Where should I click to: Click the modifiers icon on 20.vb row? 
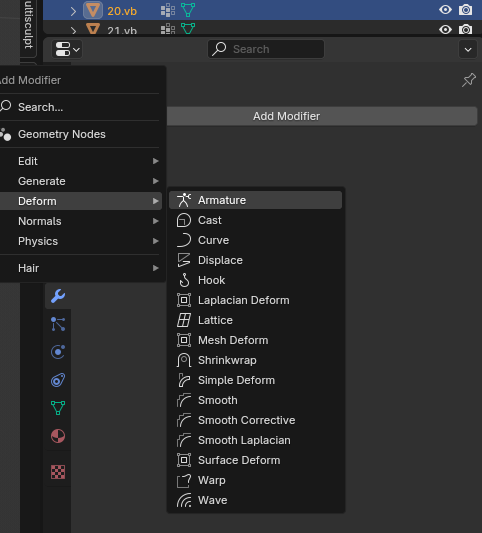(168, 11)
